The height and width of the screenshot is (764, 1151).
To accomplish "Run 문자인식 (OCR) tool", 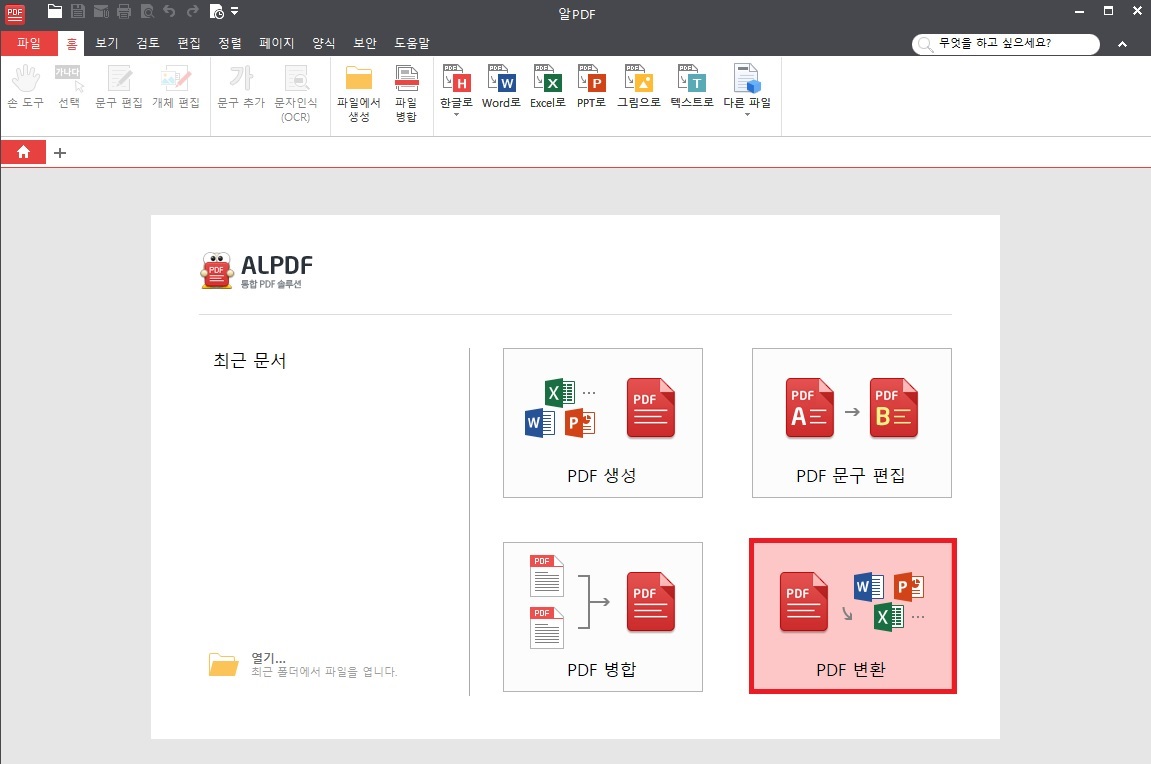I will pos(296,93).
